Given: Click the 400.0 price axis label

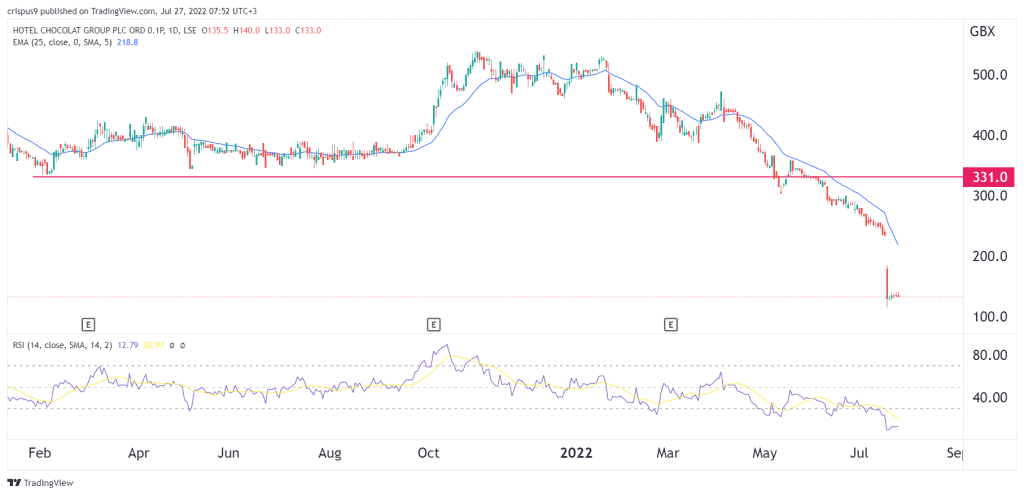Looking at the screenshot, I should pos(989,135).
